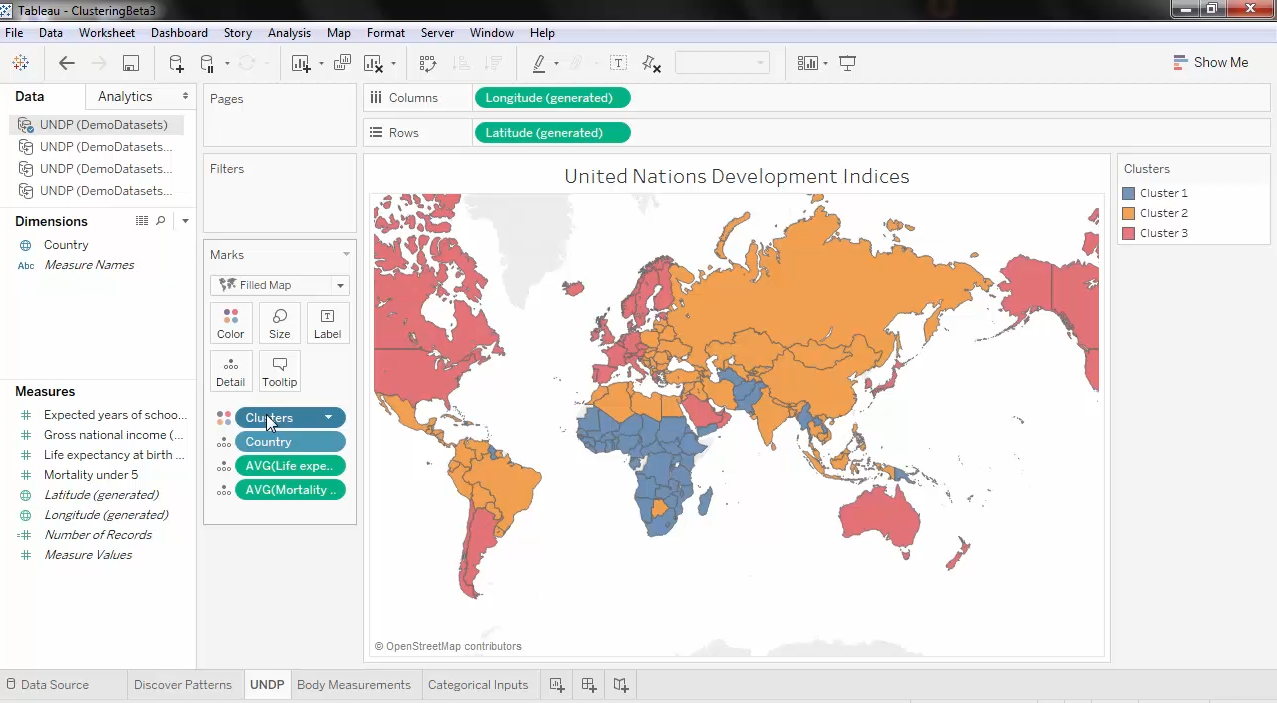The height and width of the screenshot is (703, 1277).
Task: Open the Marks card menu arrow
Action: click(x=347, y=254)
